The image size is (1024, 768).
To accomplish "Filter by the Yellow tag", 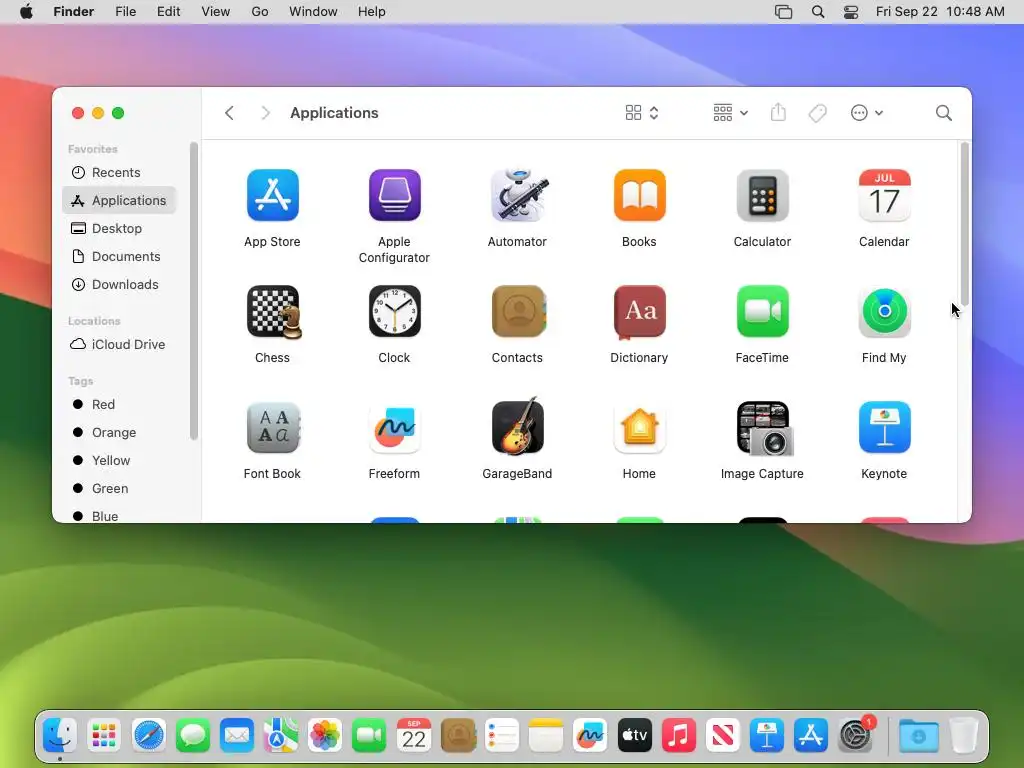I will pos(120,461).
